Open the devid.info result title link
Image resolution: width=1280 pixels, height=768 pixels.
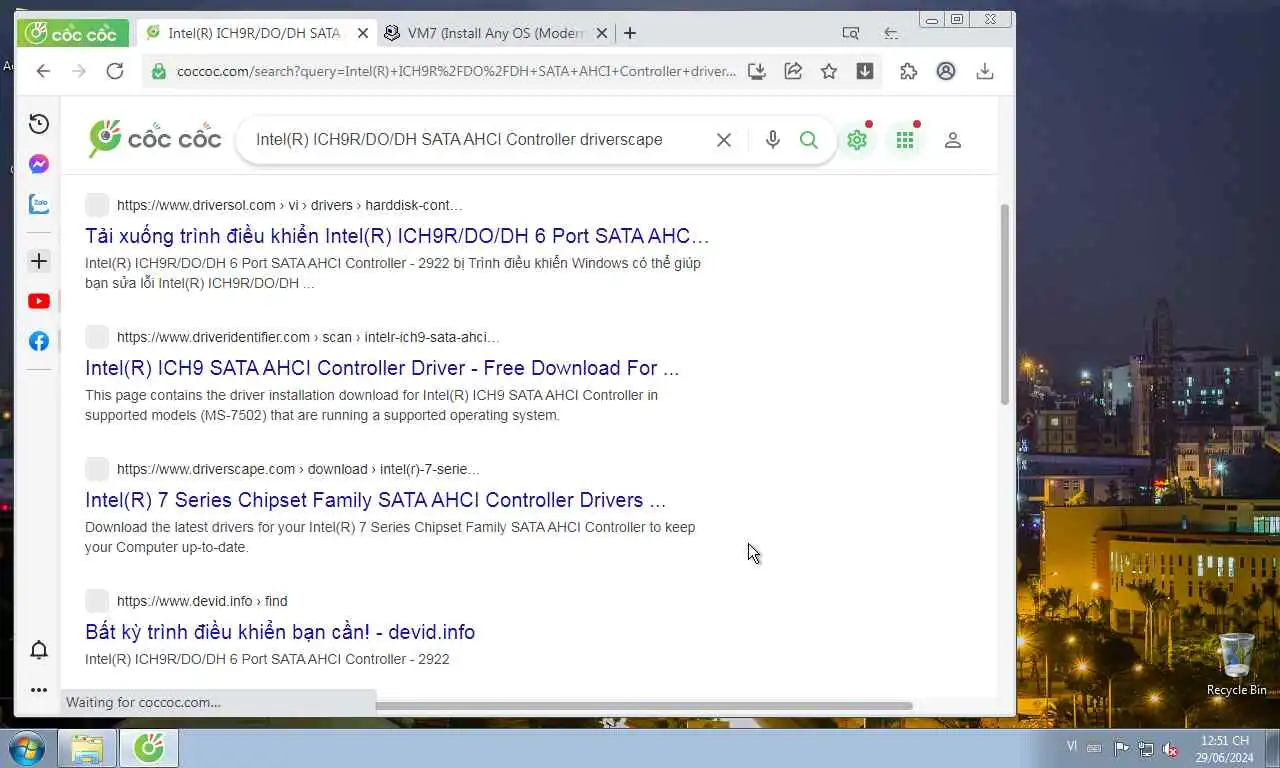[x=280, y=632]
